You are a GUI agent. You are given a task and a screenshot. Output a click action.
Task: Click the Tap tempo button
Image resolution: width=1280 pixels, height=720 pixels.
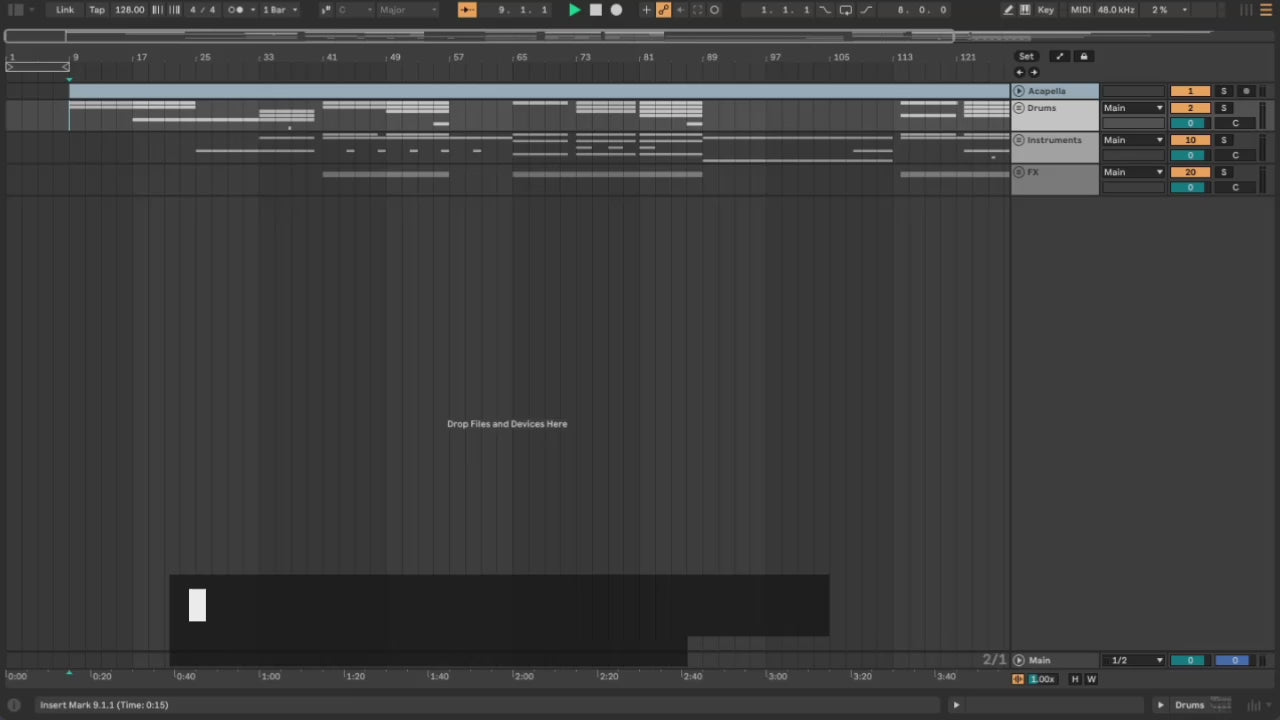97,10
